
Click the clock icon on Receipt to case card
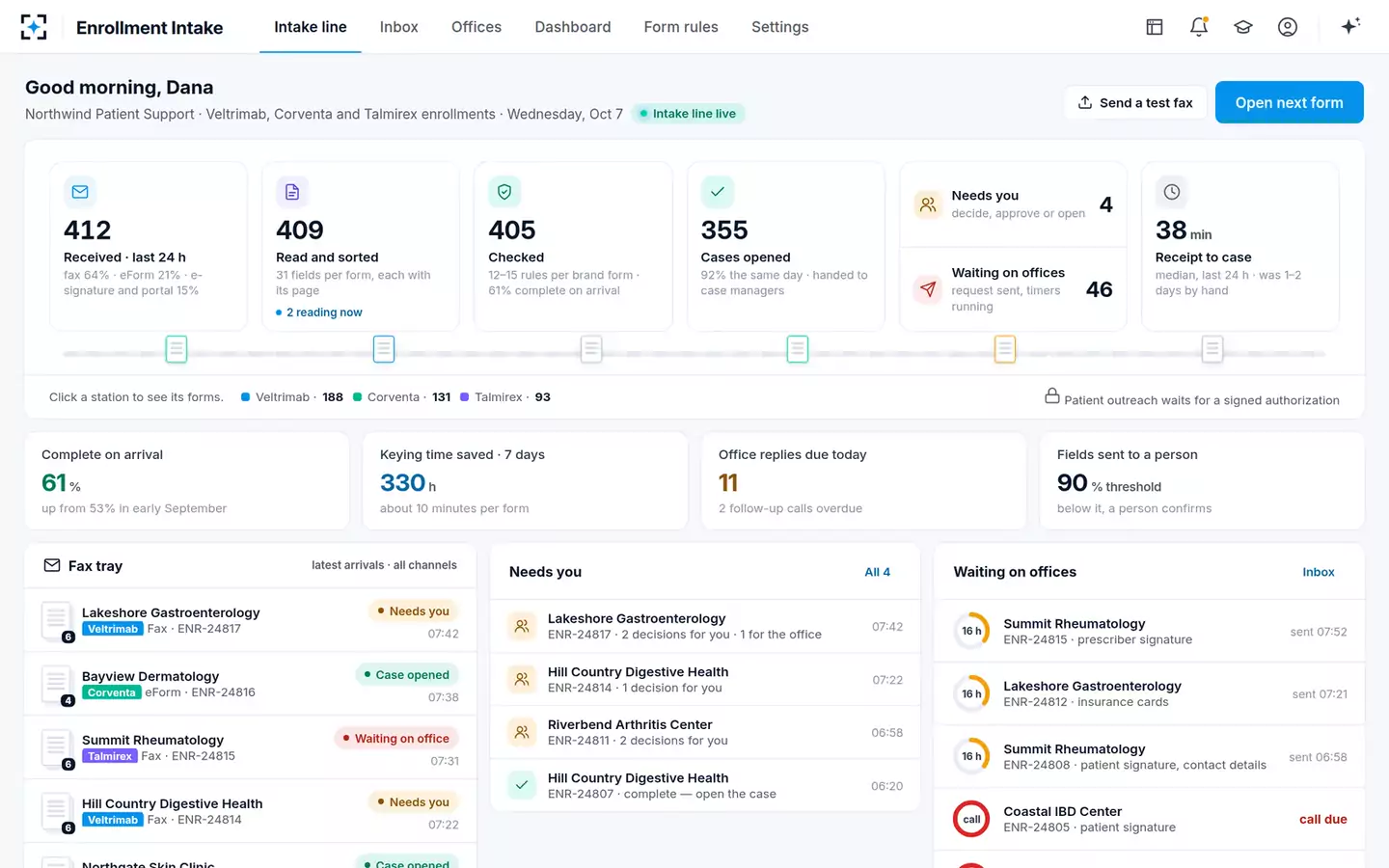pos(1172,192)
